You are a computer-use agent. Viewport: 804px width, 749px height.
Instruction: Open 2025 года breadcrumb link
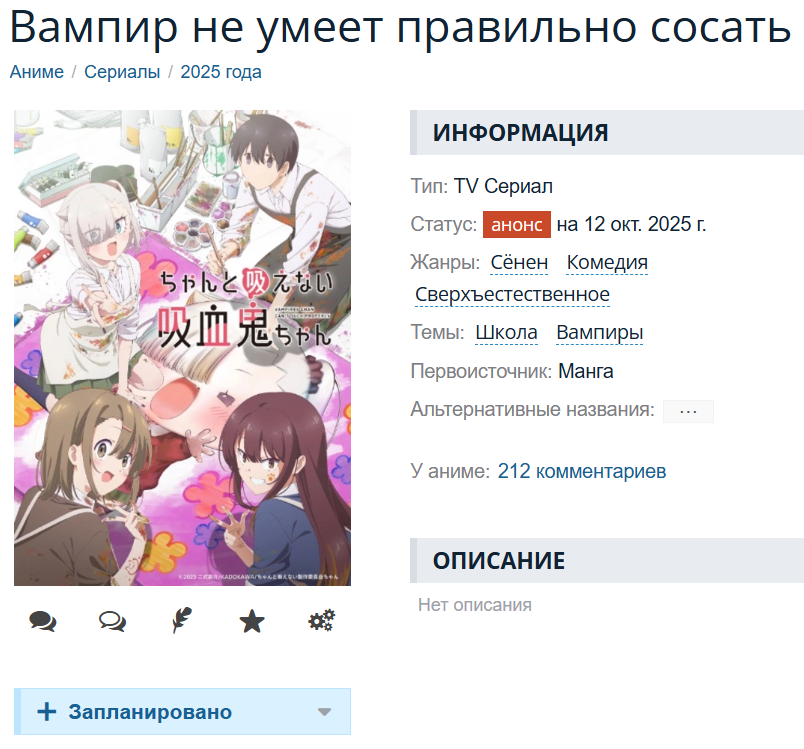pos(221,72)
